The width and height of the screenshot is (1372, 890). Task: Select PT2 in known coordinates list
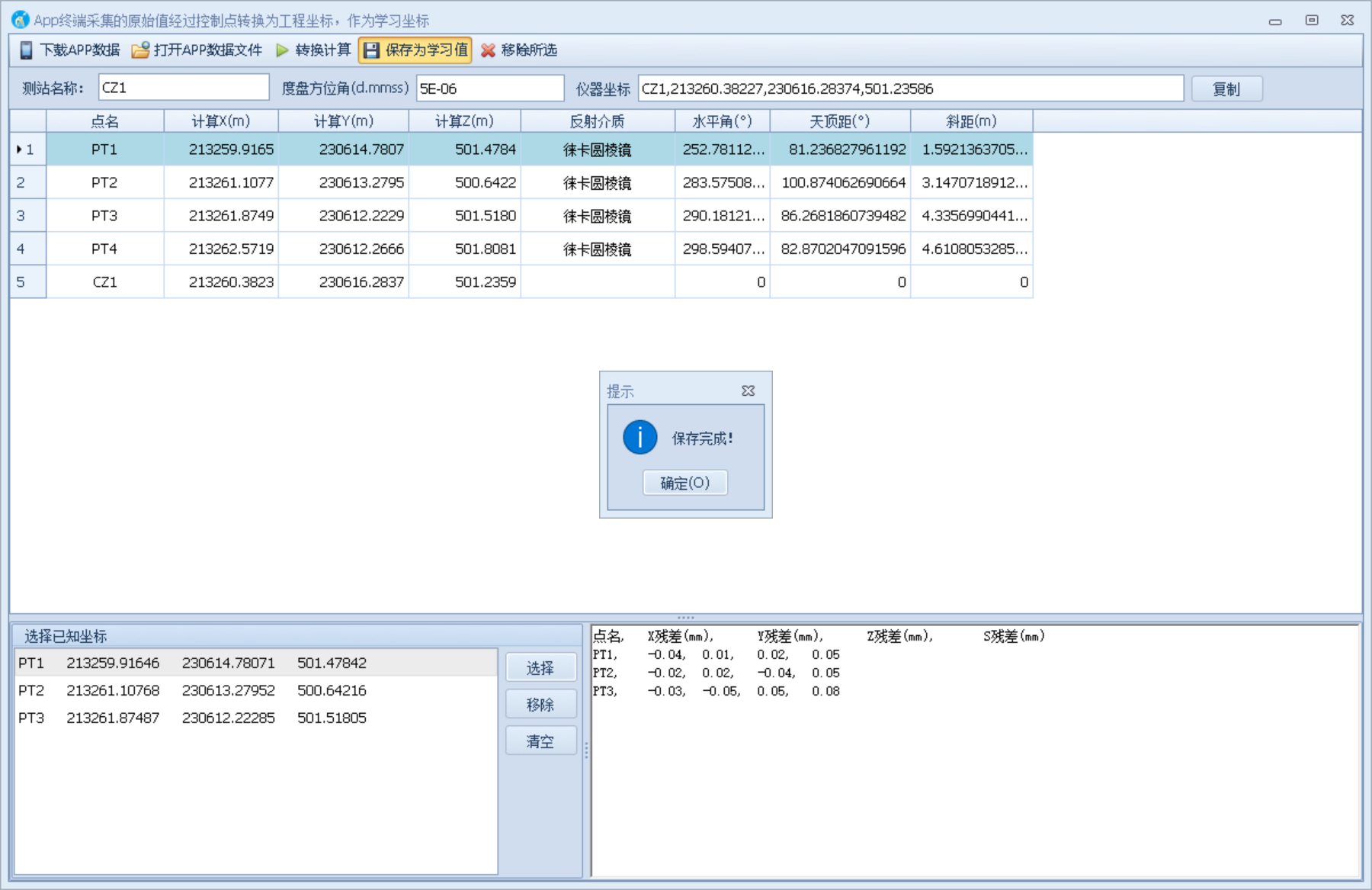(256, 690)
